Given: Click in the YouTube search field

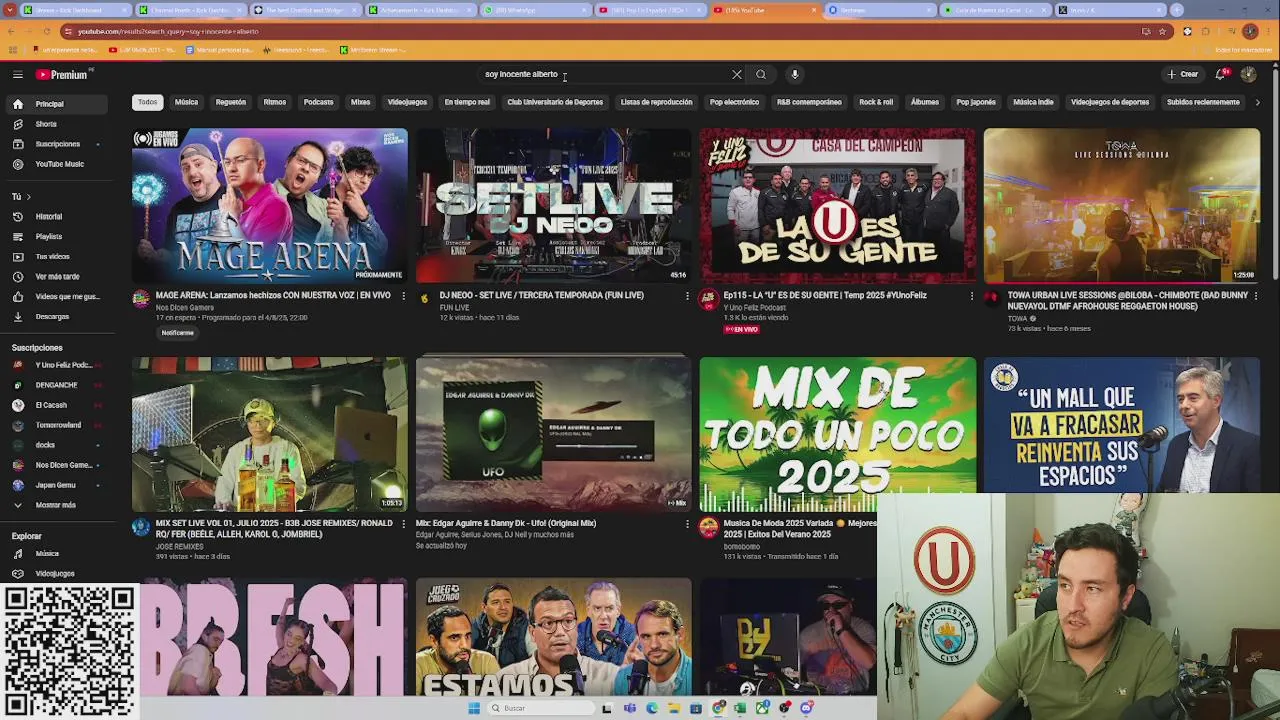Looking at the screenshot, I should coord(605,74).
